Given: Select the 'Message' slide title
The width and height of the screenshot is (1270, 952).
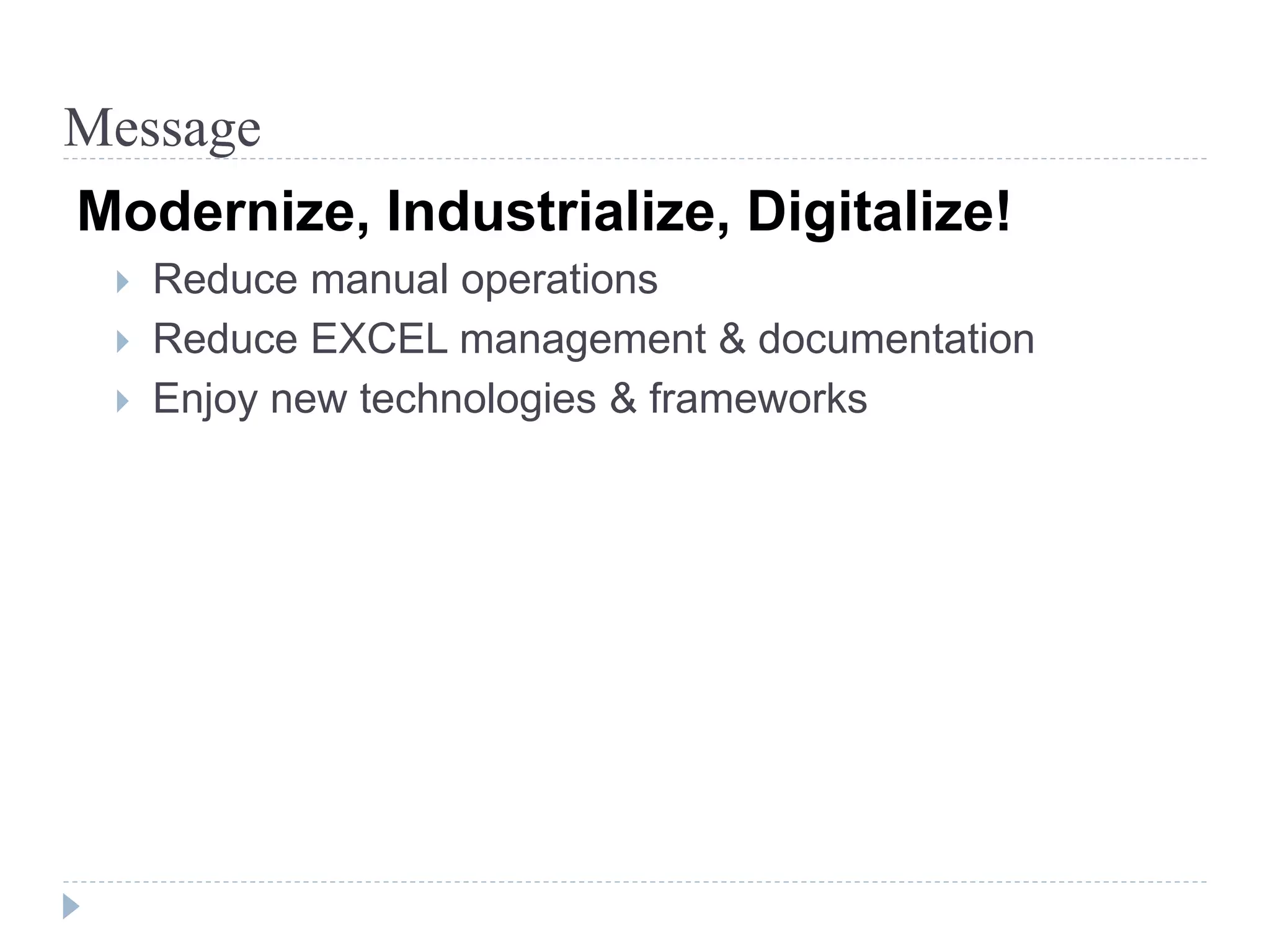Looking at the screenshot, I should [x=162, y=129].
